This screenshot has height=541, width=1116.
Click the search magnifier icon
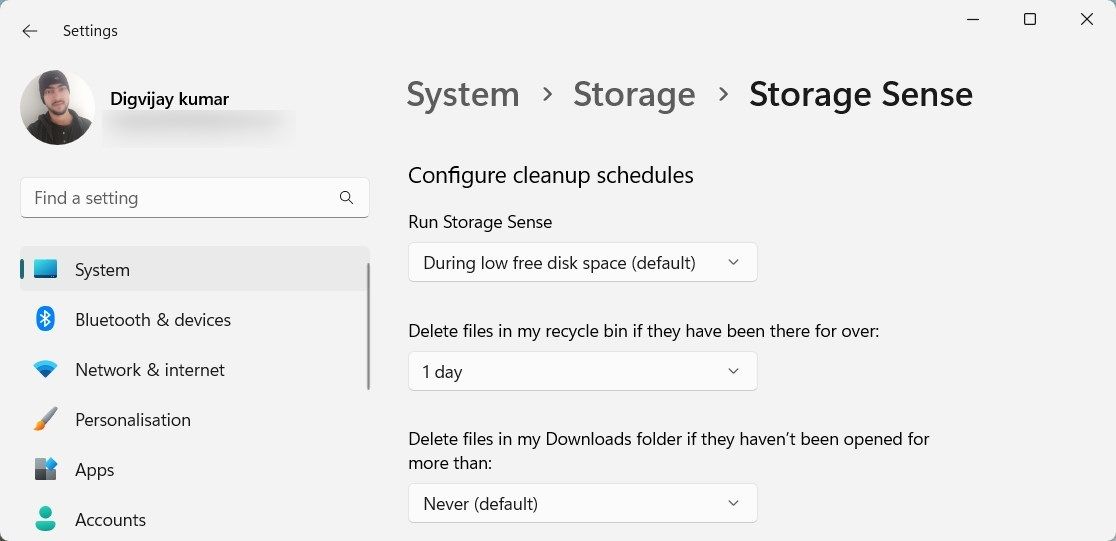pyautogui.click(x=347, y=198)
